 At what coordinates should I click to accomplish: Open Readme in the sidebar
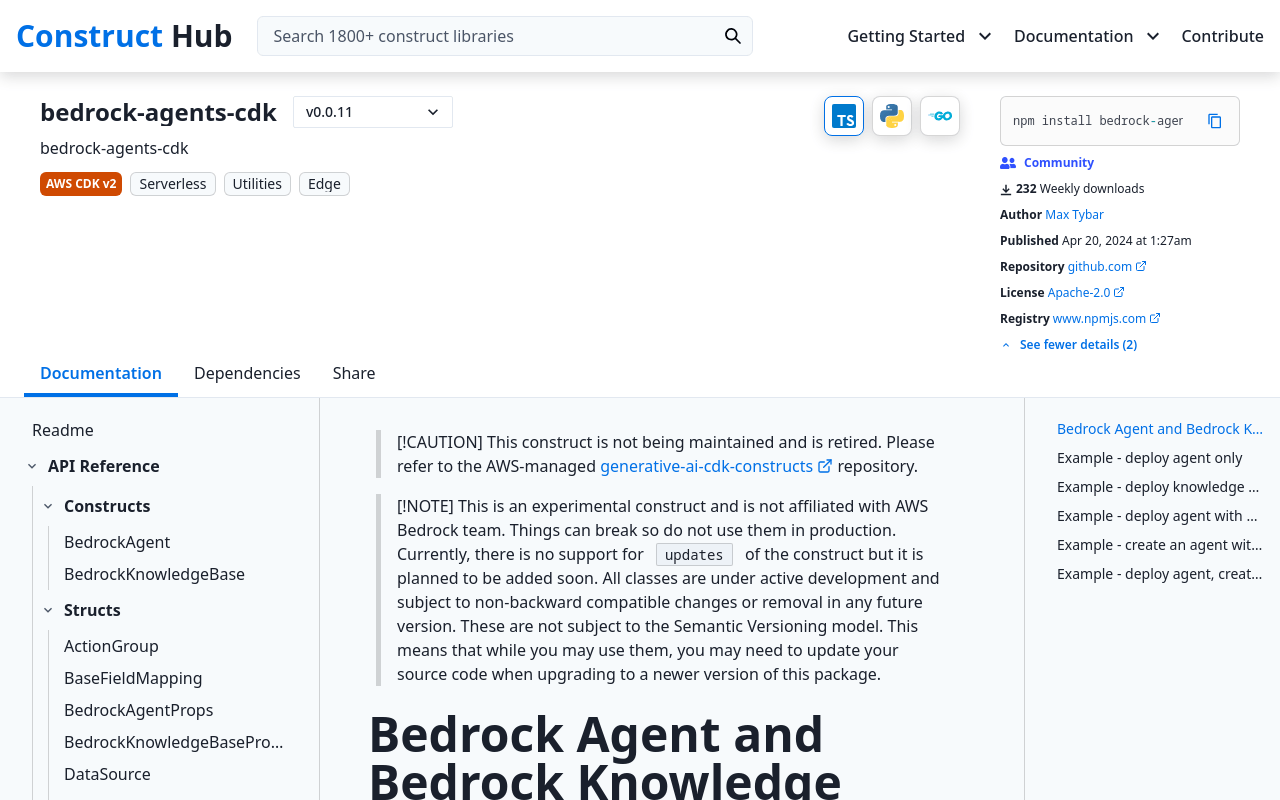point(63,430)
